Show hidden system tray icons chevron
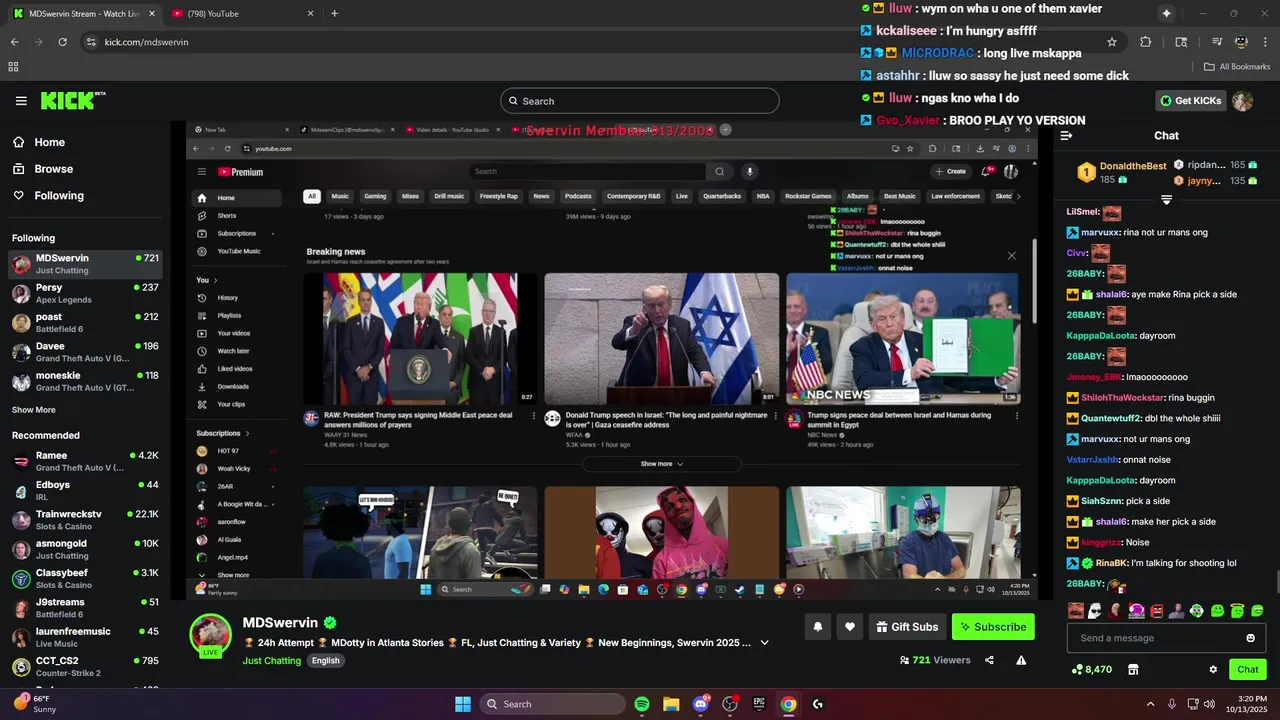This screenshot has width=1280, height=720. pos(1150,704)
